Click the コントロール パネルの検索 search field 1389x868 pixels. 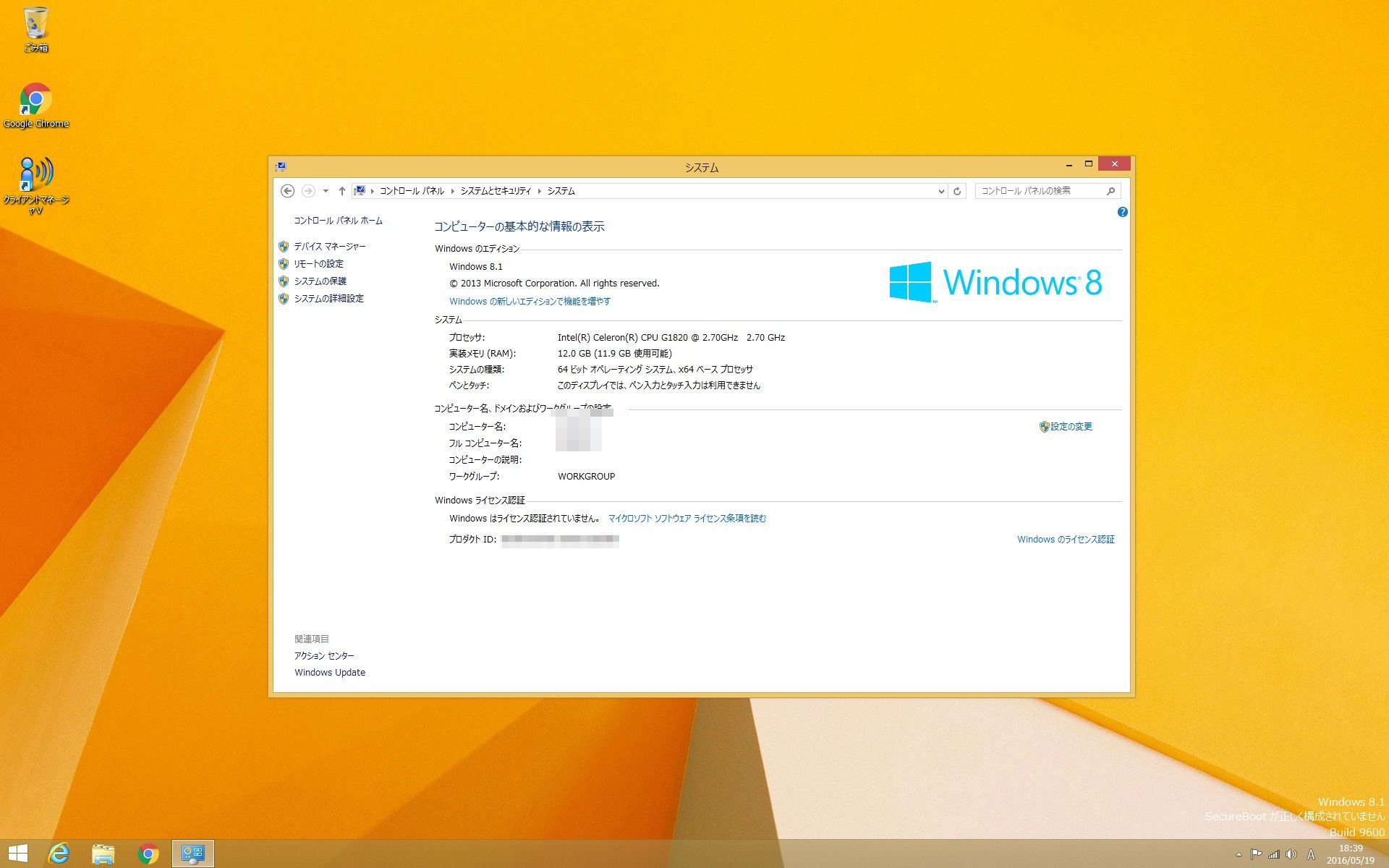click(x=1038, y=191)
